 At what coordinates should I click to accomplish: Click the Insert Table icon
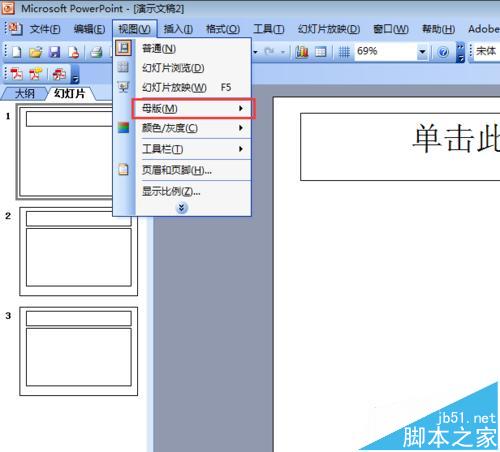(x=321, y=52)
